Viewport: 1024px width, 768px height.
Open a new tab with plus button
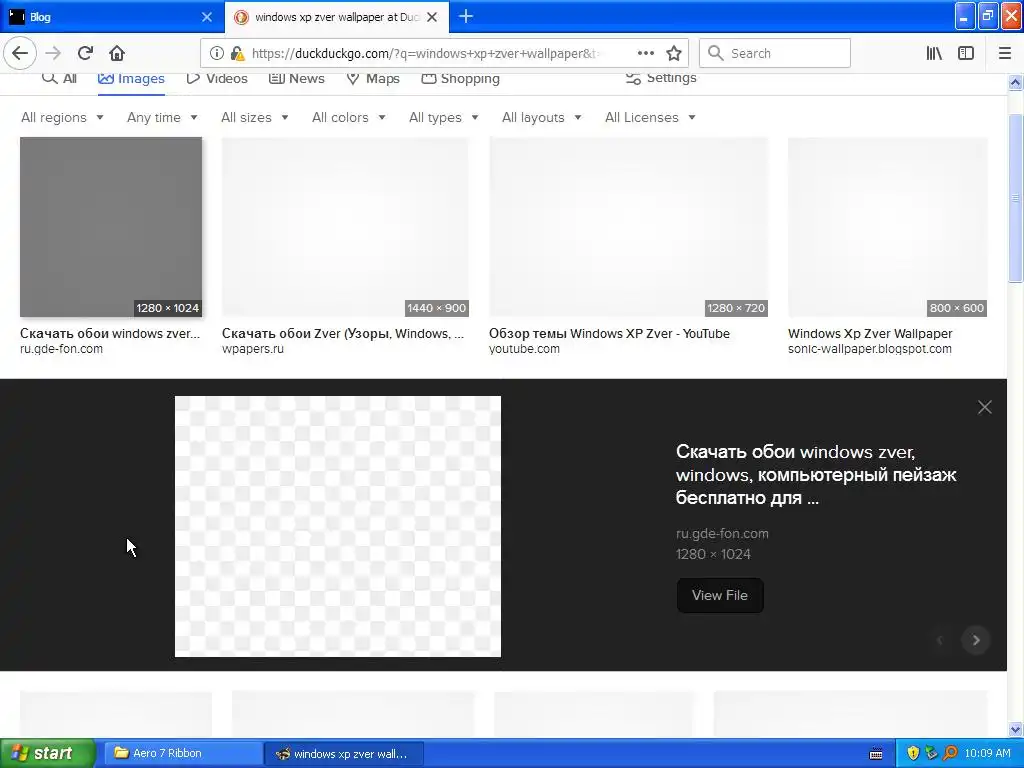click(466, 16)
